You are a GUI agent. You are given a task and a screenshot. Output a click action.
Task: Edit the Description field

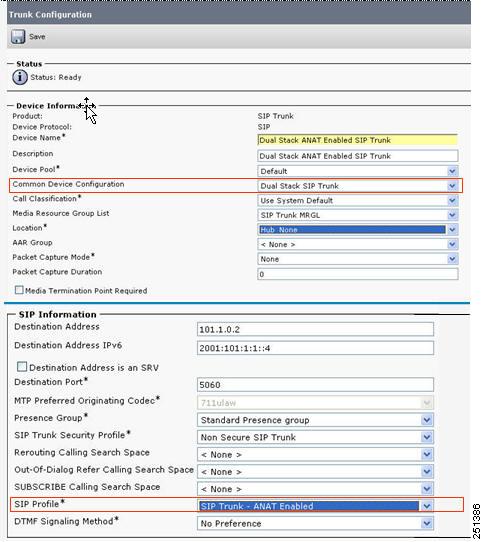[x=357, y=156]
